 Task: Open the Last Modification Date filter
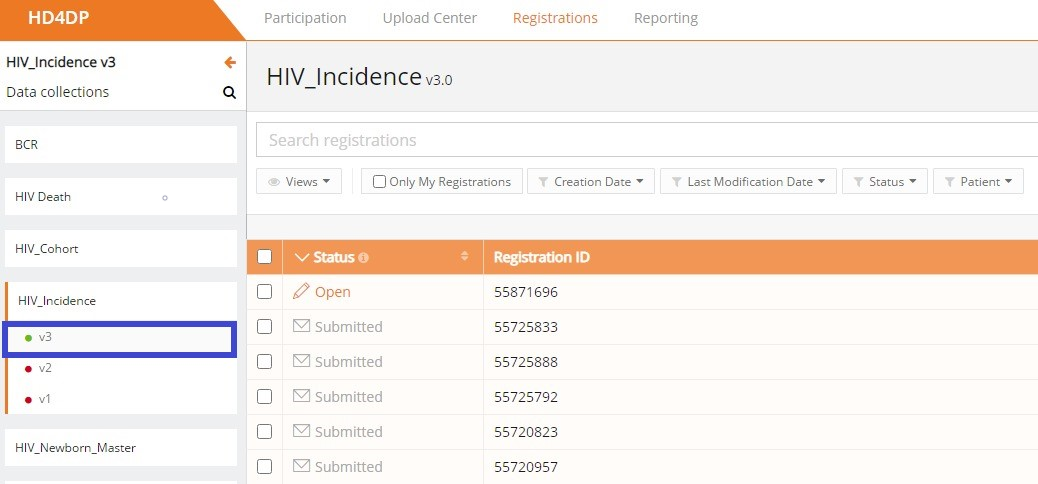point(749,182)
